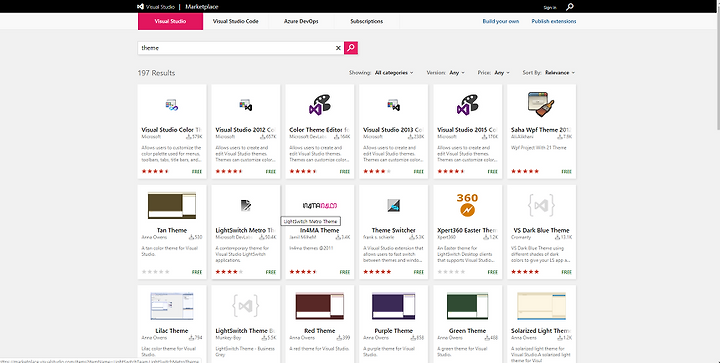Click Visual Studio 2013 Color Theme icon

click(394, 106)
